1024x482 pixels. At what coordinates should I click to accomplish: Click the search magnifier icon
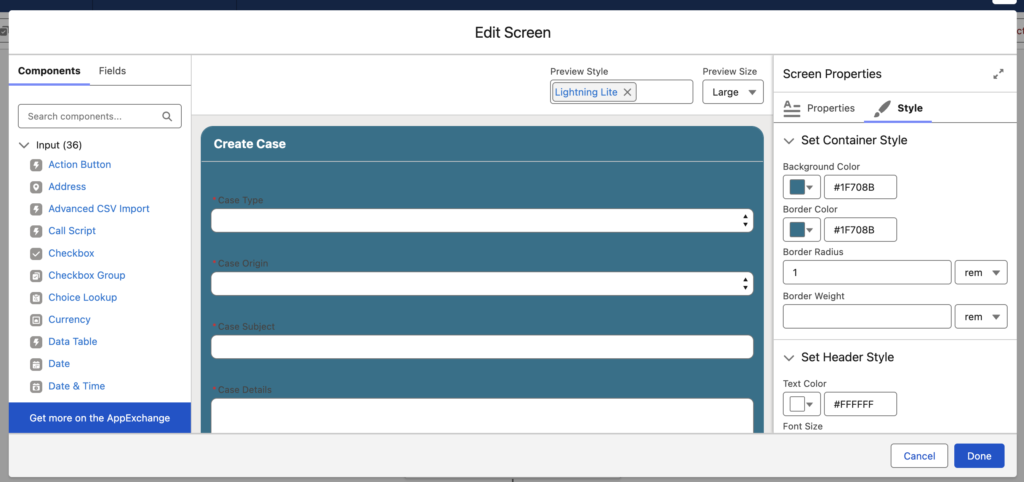tap(167, 116)
